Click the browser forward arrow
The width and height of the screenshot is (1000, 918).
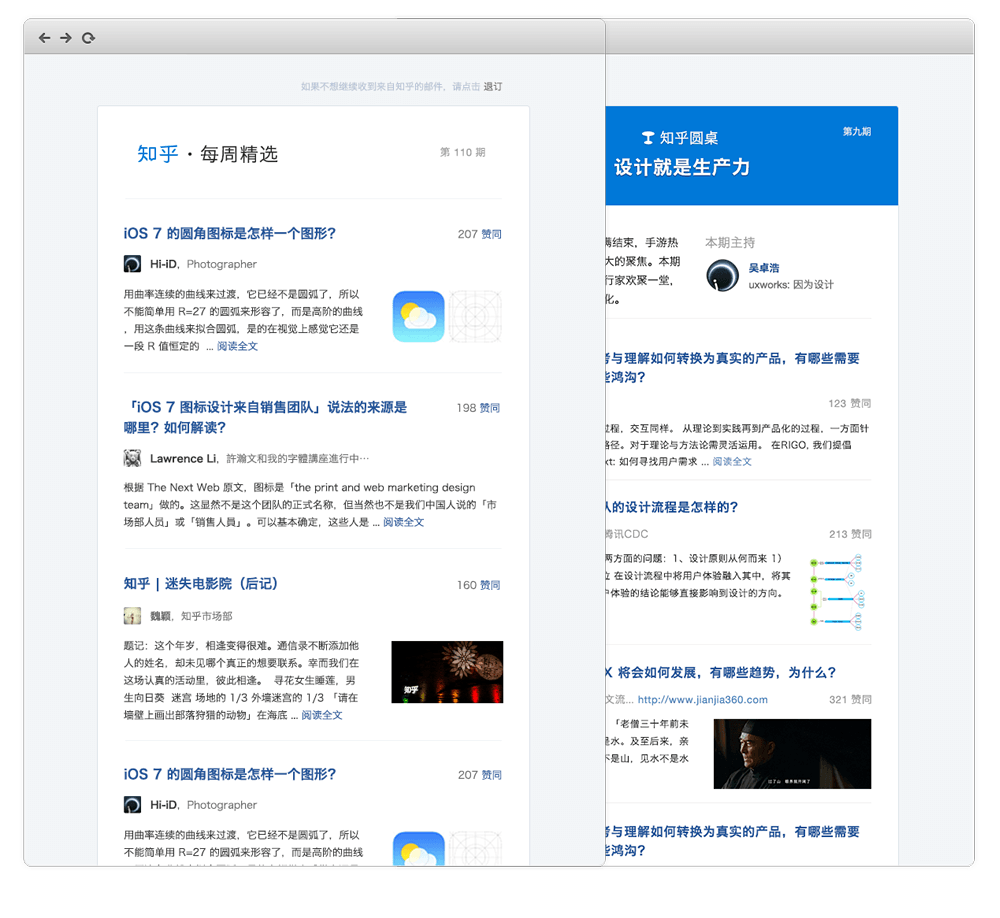66,38
